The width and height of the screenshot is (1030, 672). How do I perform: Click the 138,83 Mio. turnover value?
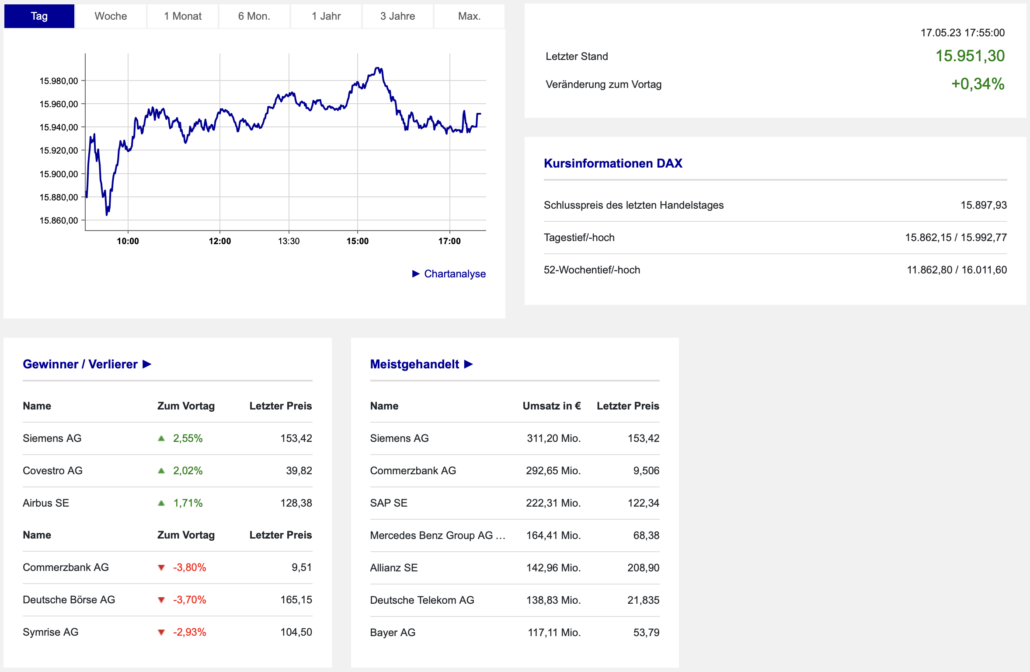pos(554,600)
